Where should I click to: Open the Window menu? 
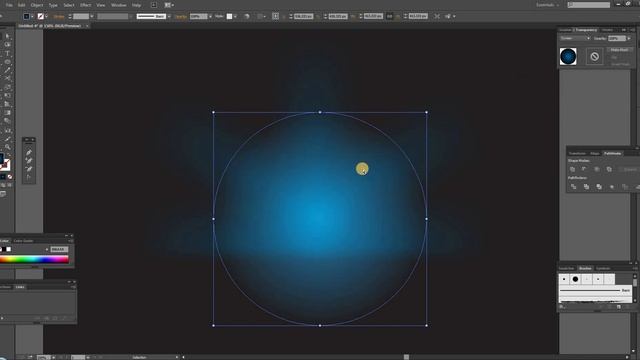click(119, 5)
